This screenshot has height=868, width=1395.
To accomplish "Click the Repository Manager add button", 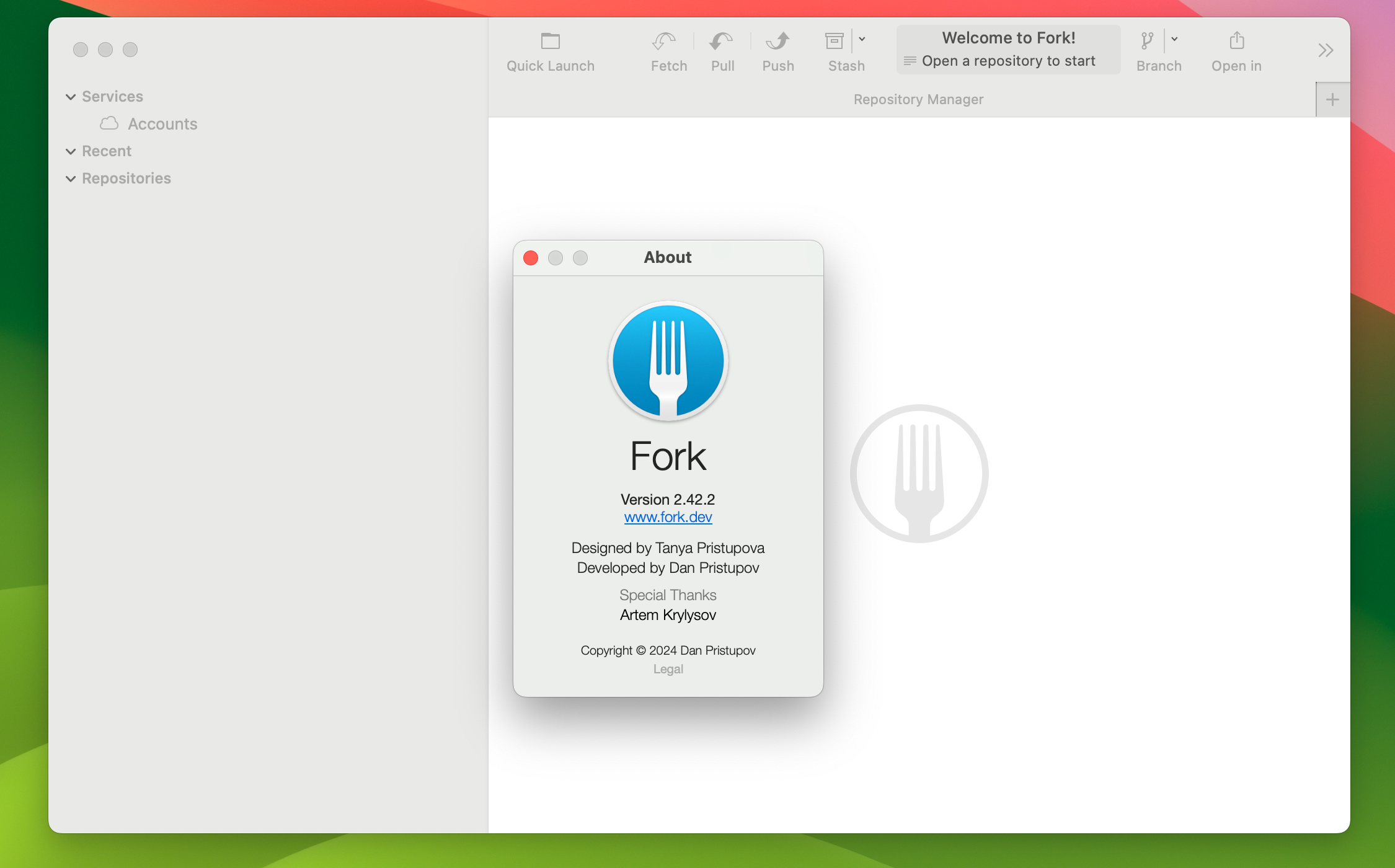I will 1333,99.
